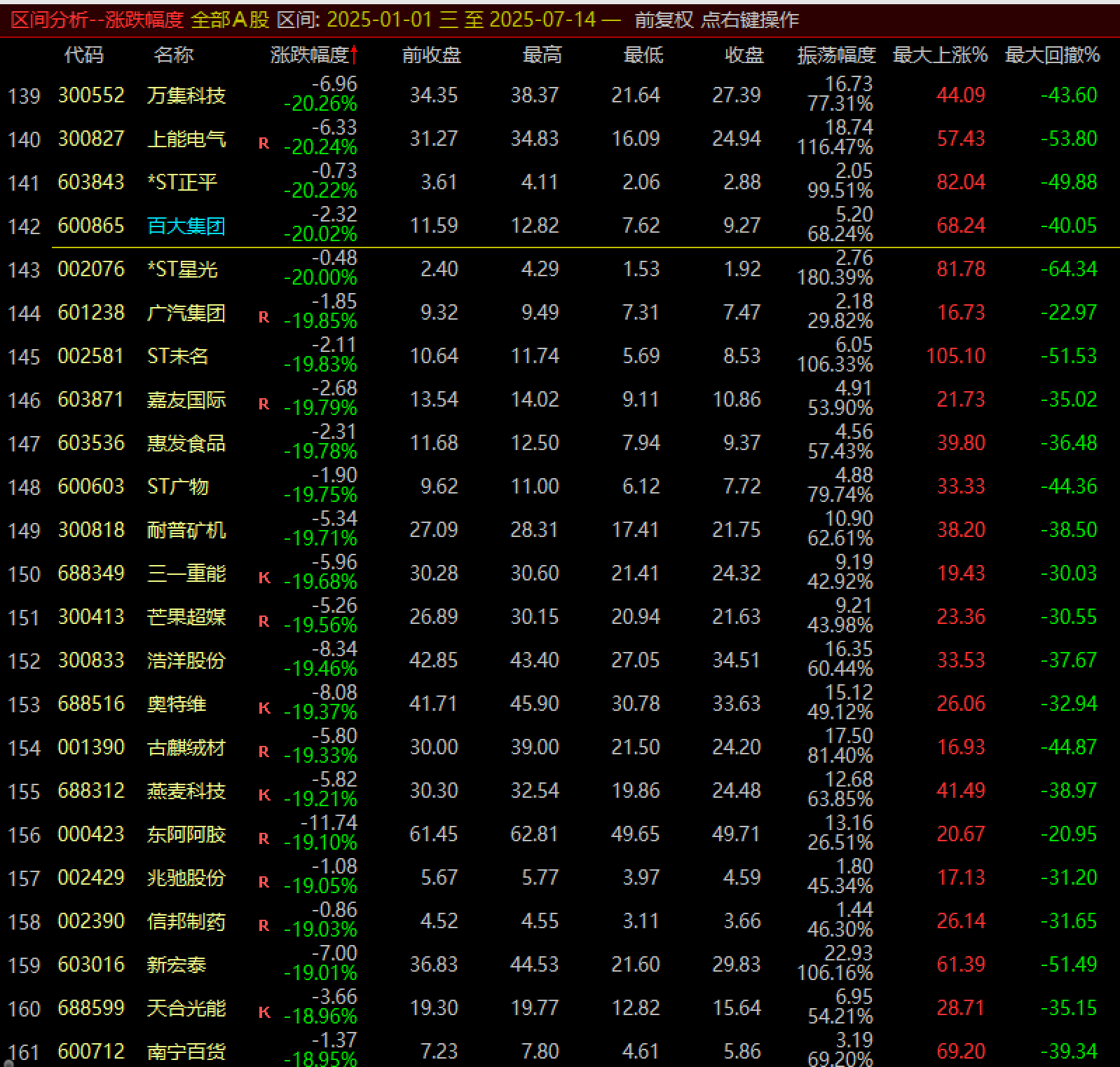Select highlighted stock 百大集团
Screen dimensions: 1120x1067
pos(186,226)
